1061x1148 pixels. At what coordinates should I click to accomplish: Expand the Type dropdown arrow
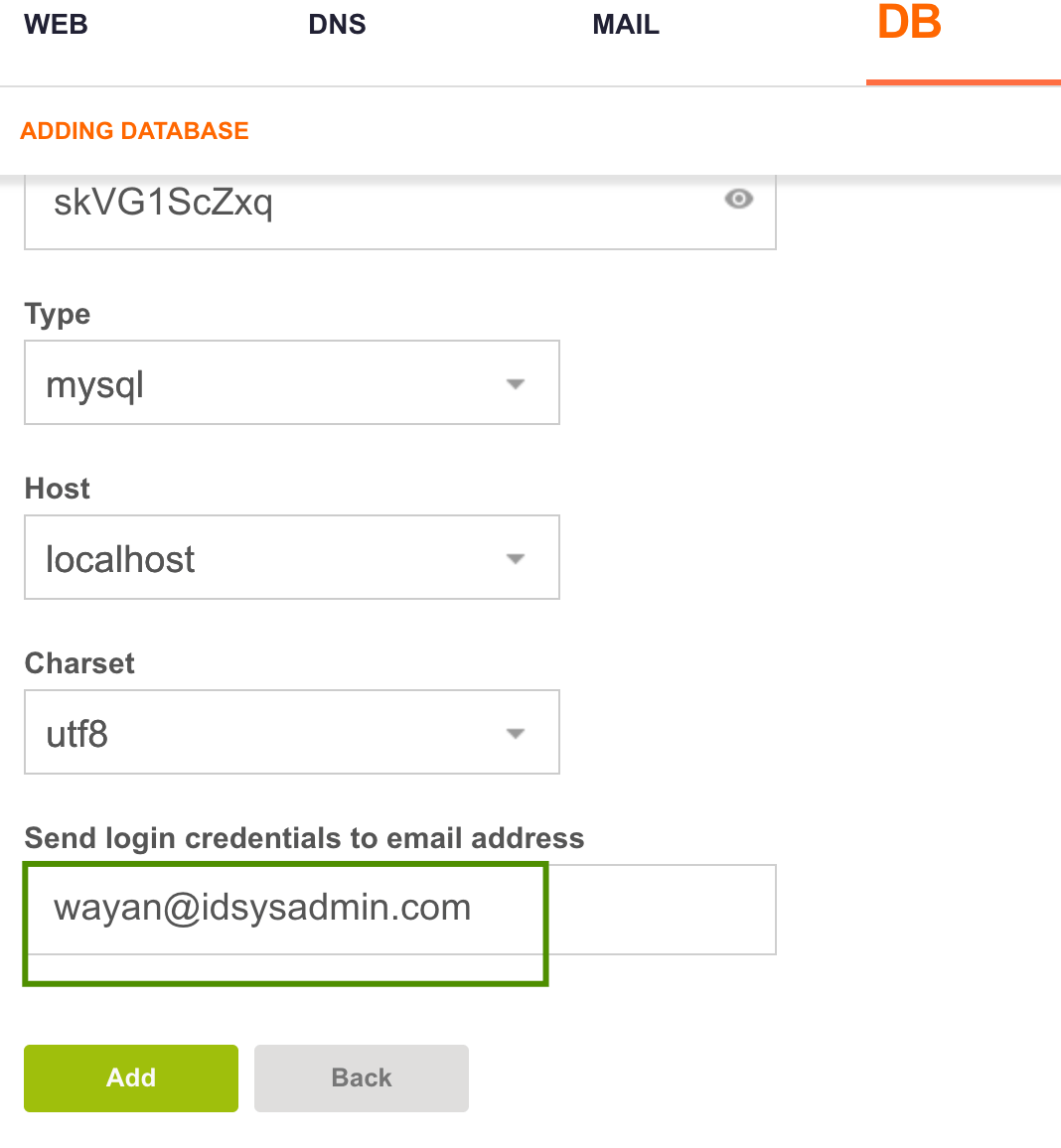pyautogui.click(x=516, y=384)
